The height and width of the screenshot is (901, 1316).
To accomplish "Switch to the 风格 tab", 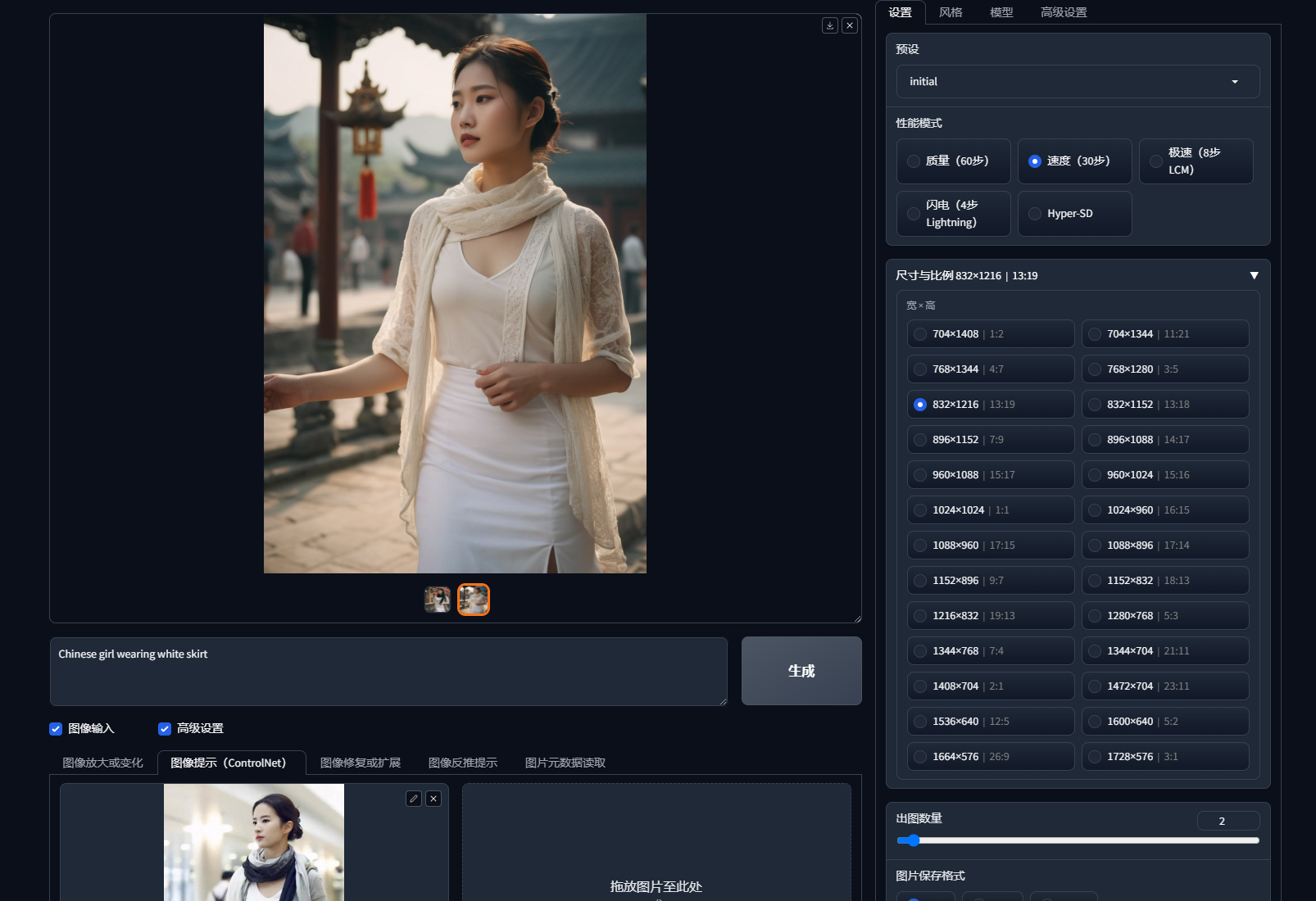I will tap(951, 12).
